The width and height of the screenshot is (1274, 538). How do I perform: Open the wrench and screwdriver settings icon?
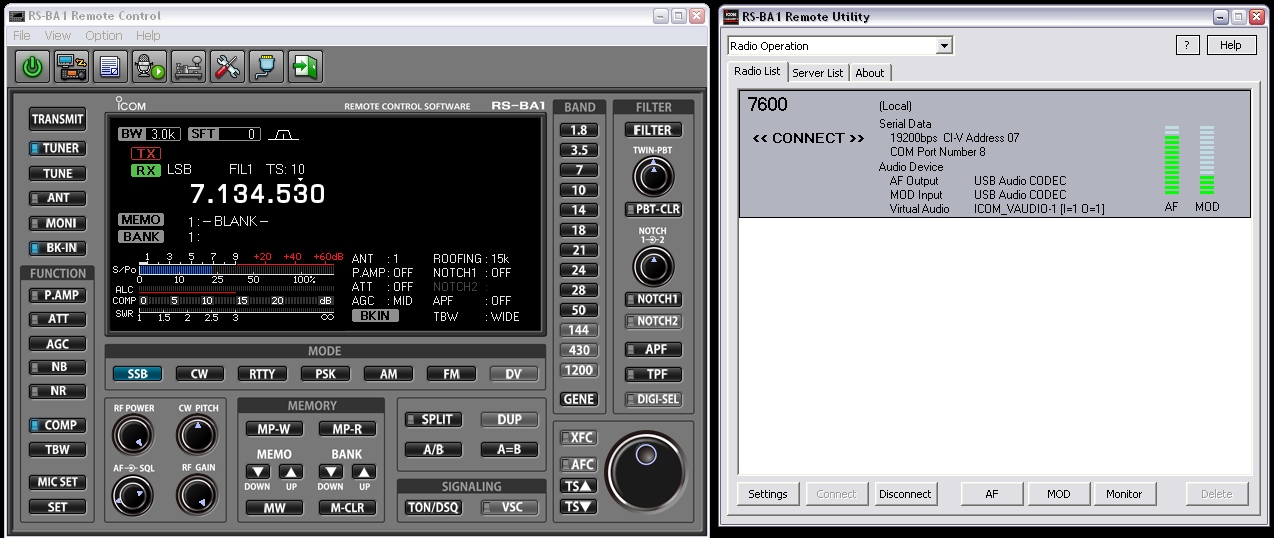(x=227, y=67)
